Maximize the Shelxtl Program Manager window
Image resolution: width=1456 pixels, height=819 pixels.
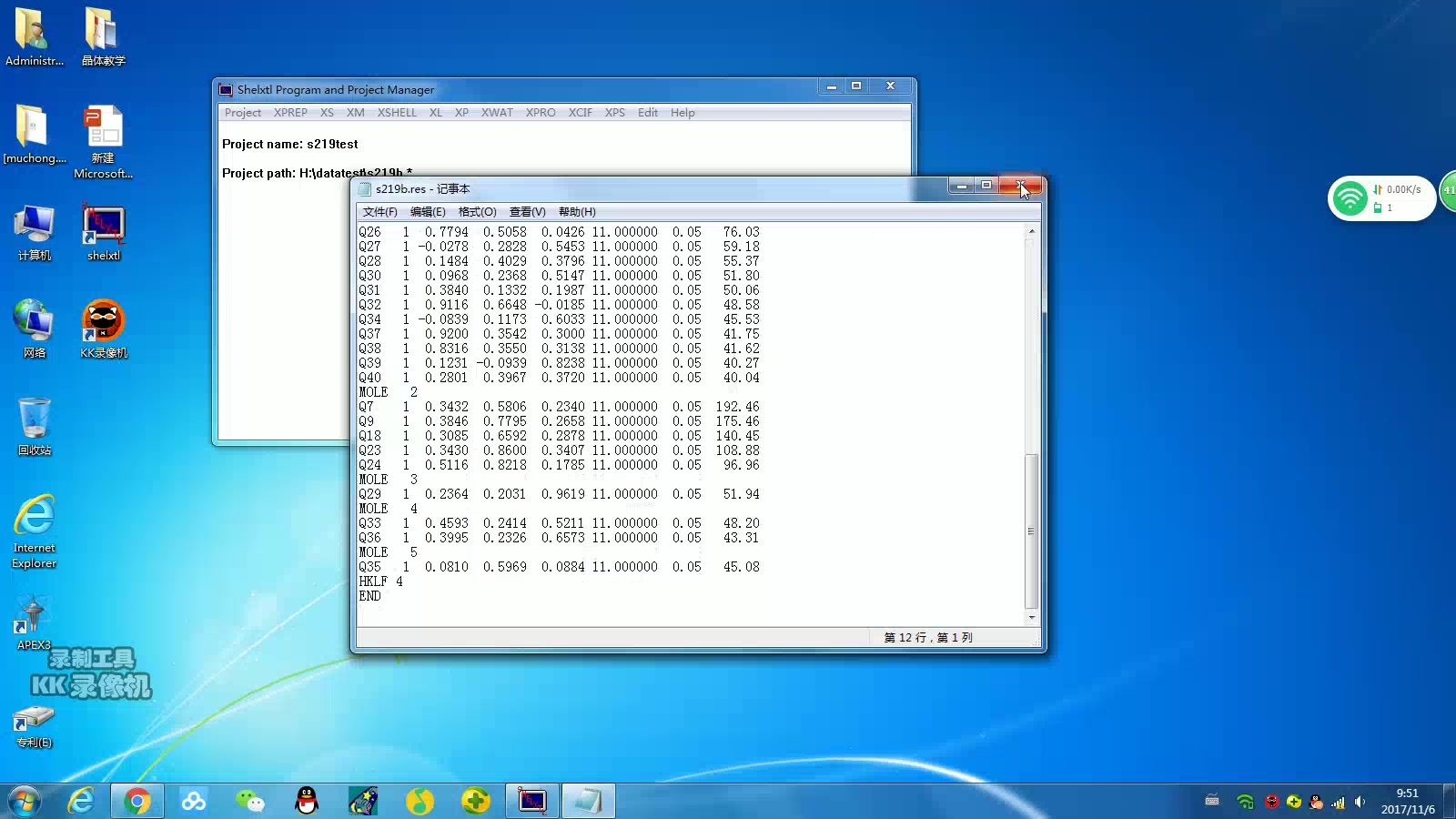point(856,86)
